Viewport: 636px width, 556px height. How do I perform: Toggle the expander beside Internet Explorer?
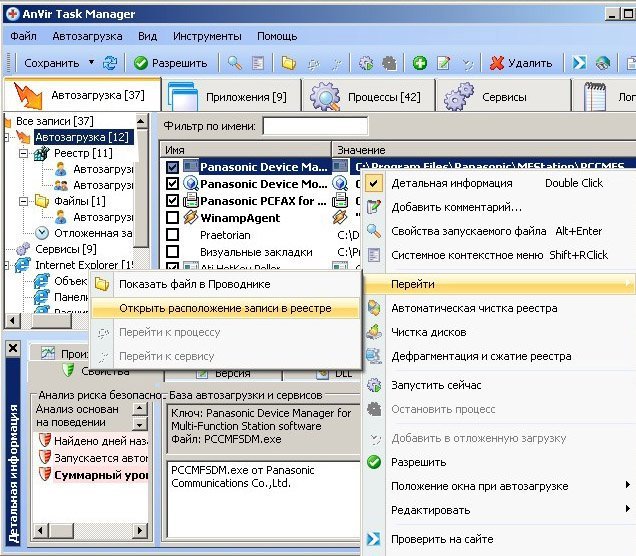point(6,265)
